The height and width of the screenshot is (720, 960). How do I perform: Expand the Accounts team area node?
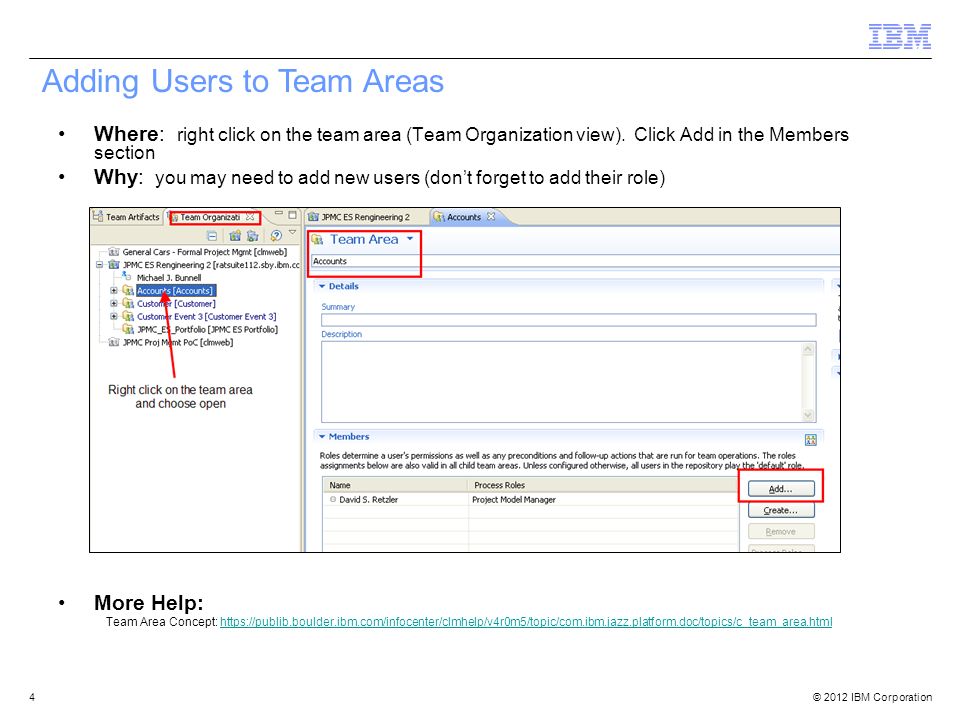(x=113, y=291)
